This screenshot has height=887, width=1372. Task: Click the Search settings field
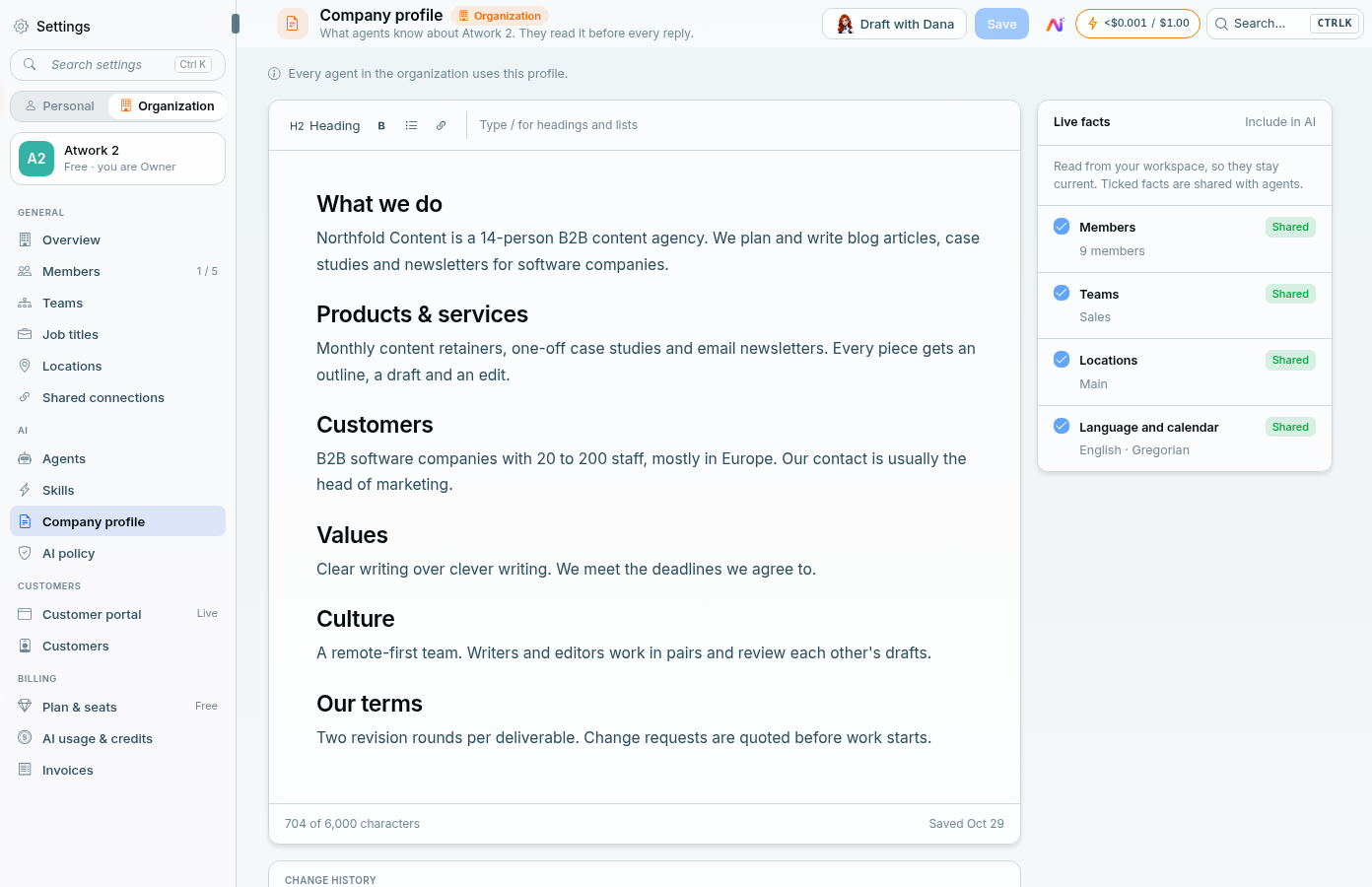tap(117, 65)
